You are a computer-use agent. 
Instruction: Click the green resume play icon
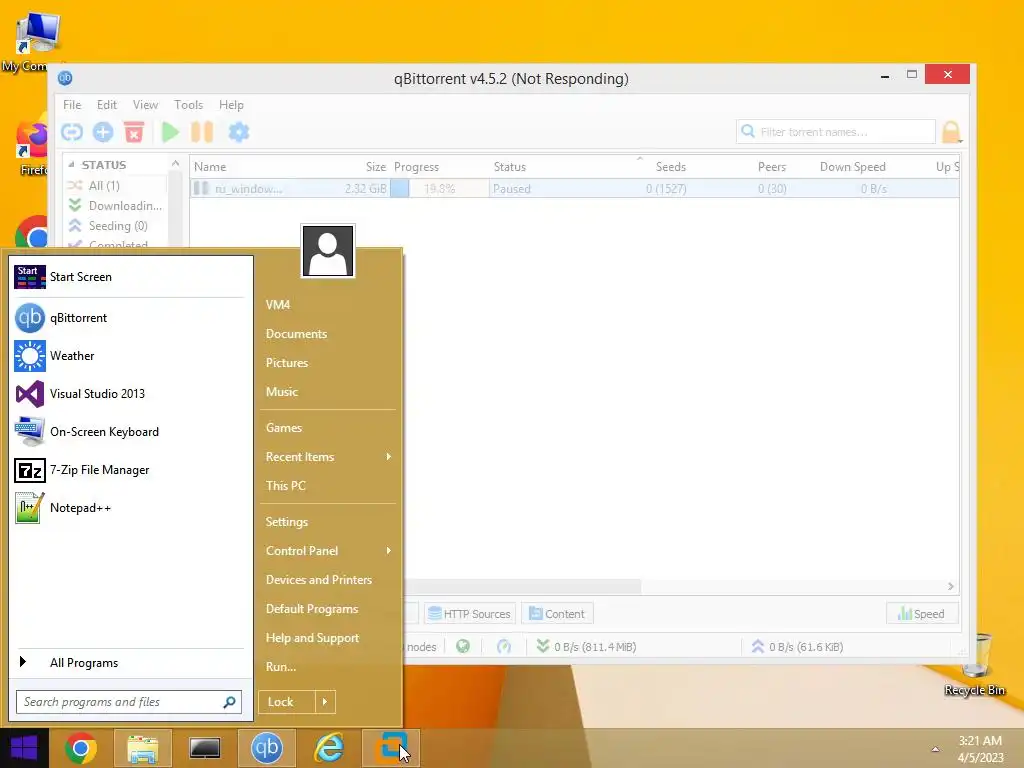click(170, 132)
